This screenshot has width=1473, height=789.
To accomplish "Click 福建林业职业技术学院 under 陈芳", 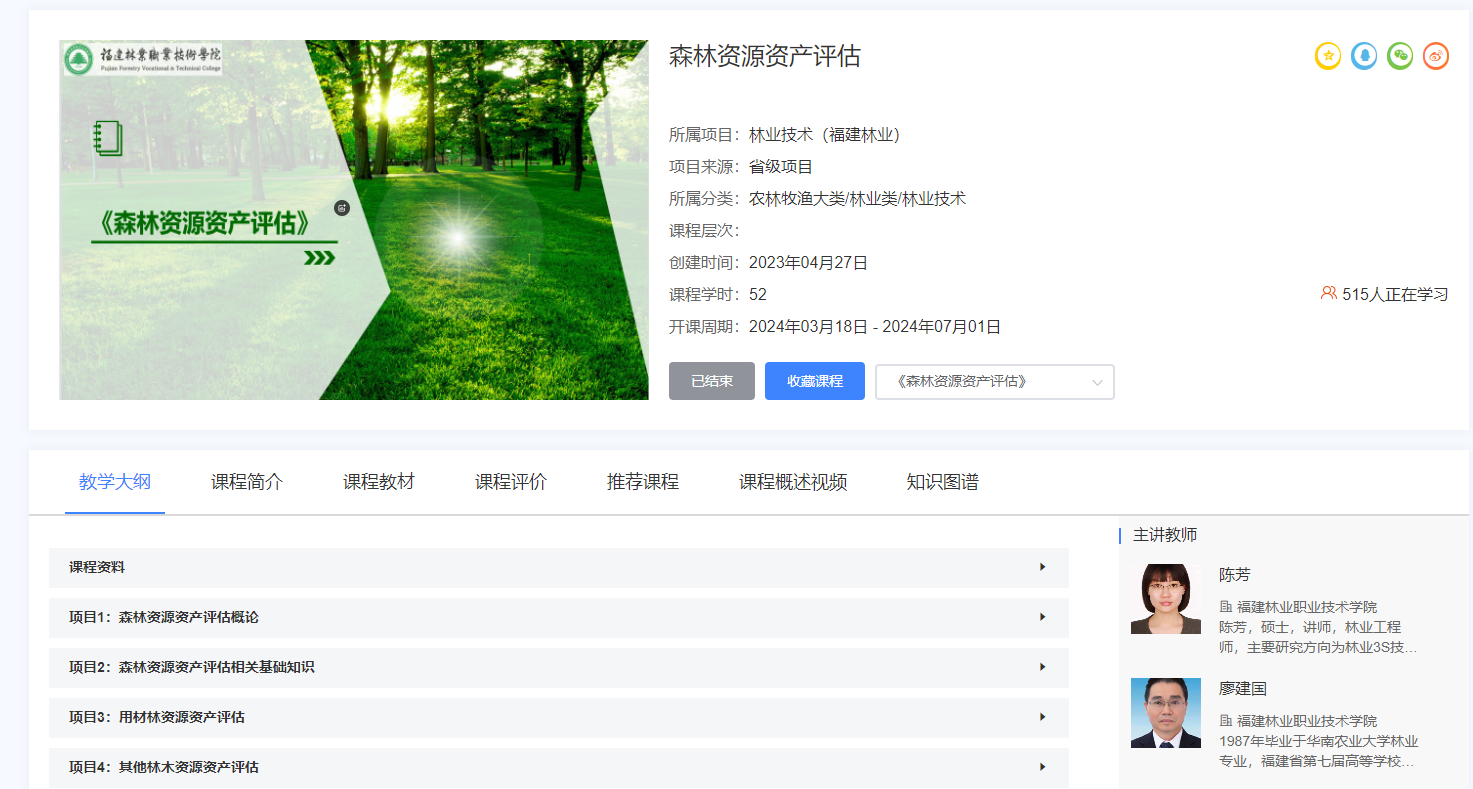I will (x=1307, y=607).
